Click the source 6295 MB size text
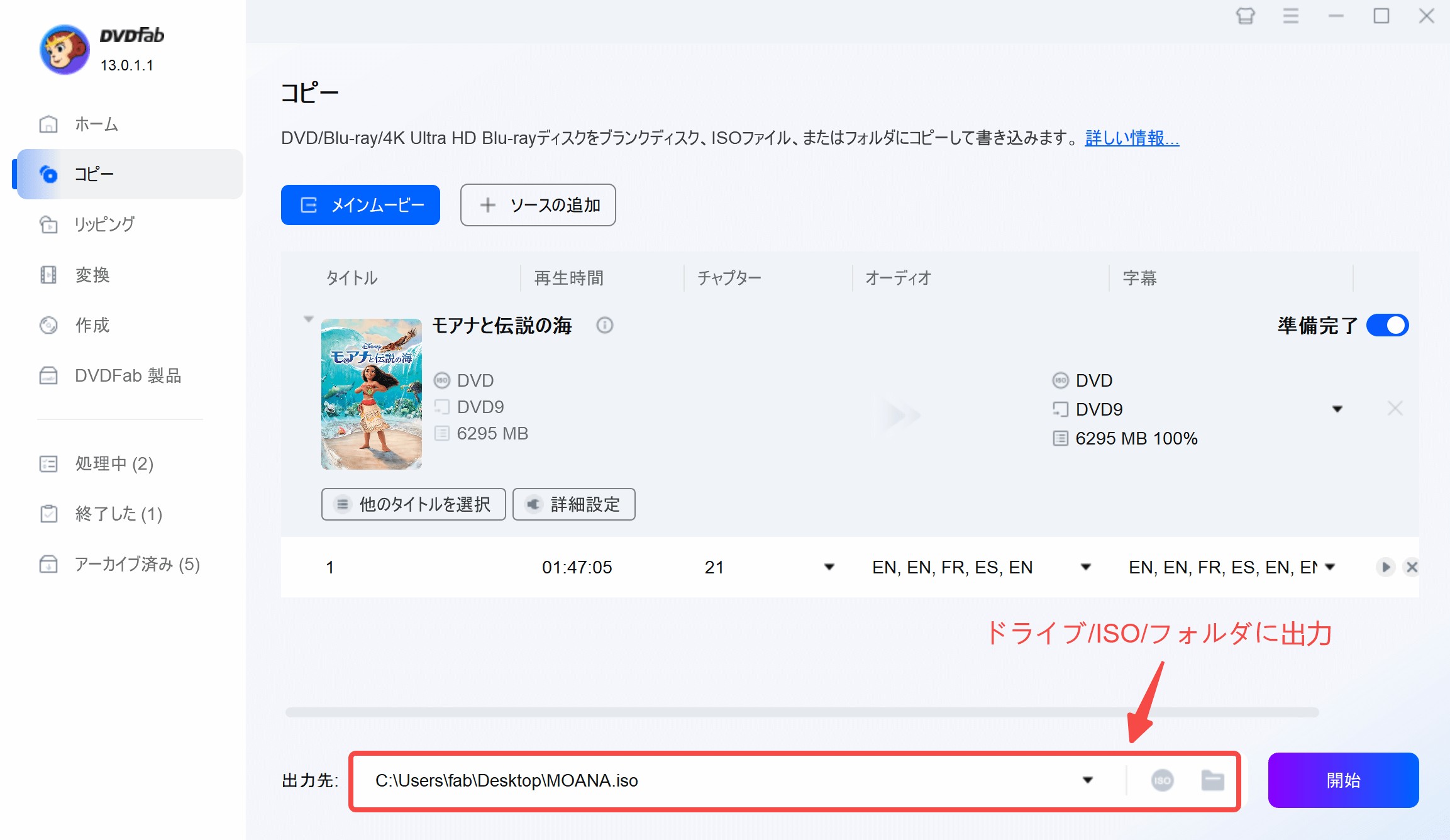This screenshot has height=840, width=1450. click(x=492, y=433)
